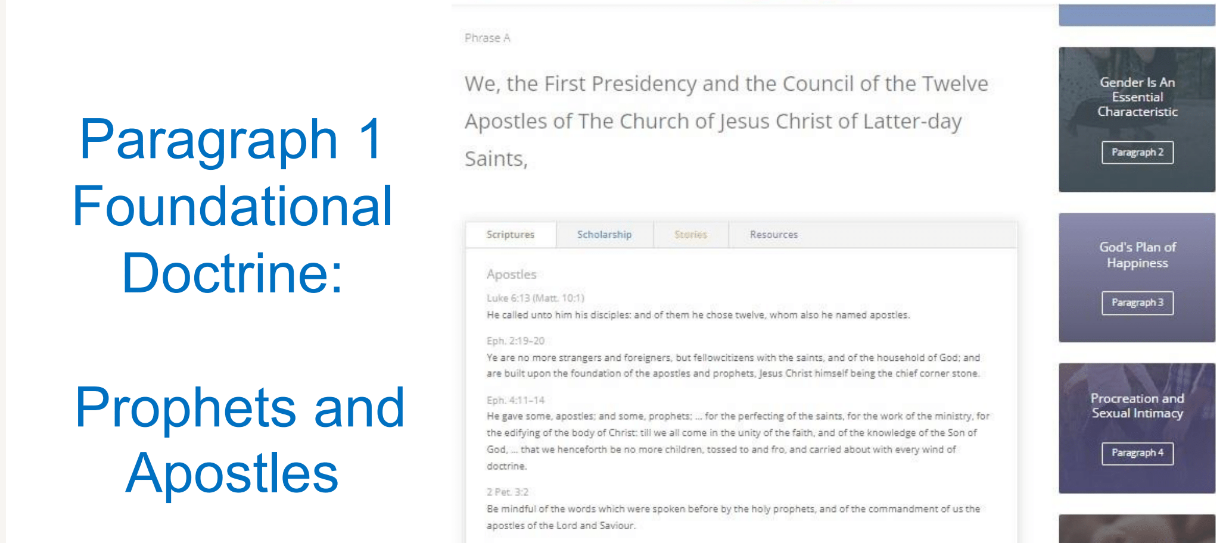1216x543 pixels.
Task: Select the Apostles section heading
Action: (511, 274)
